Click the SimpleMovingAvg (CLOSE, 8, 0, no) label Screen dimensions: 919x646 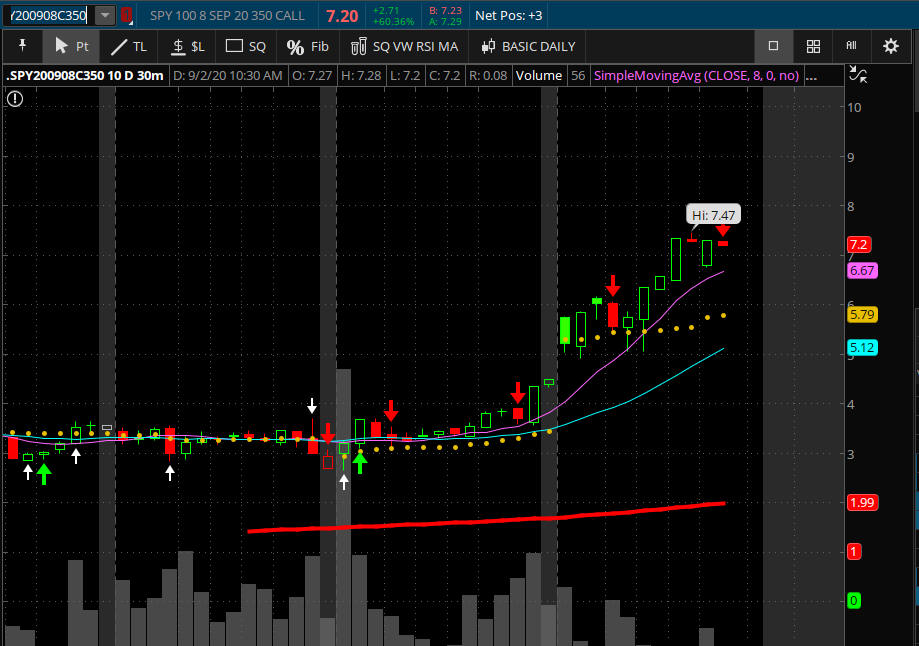pos(696,76)
